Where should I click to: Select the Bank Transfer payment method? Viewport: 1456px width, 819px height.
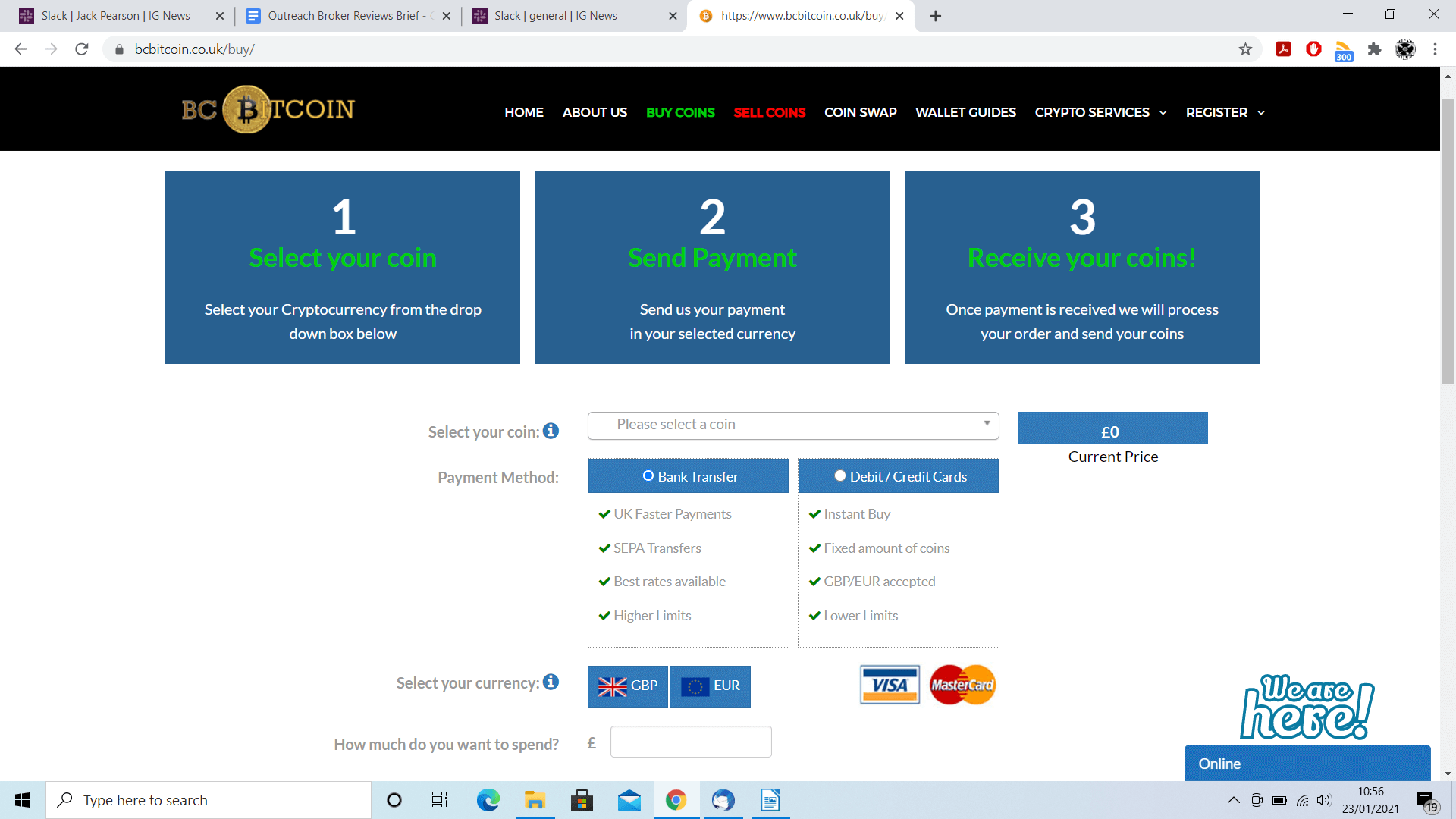tap(689, 476)
